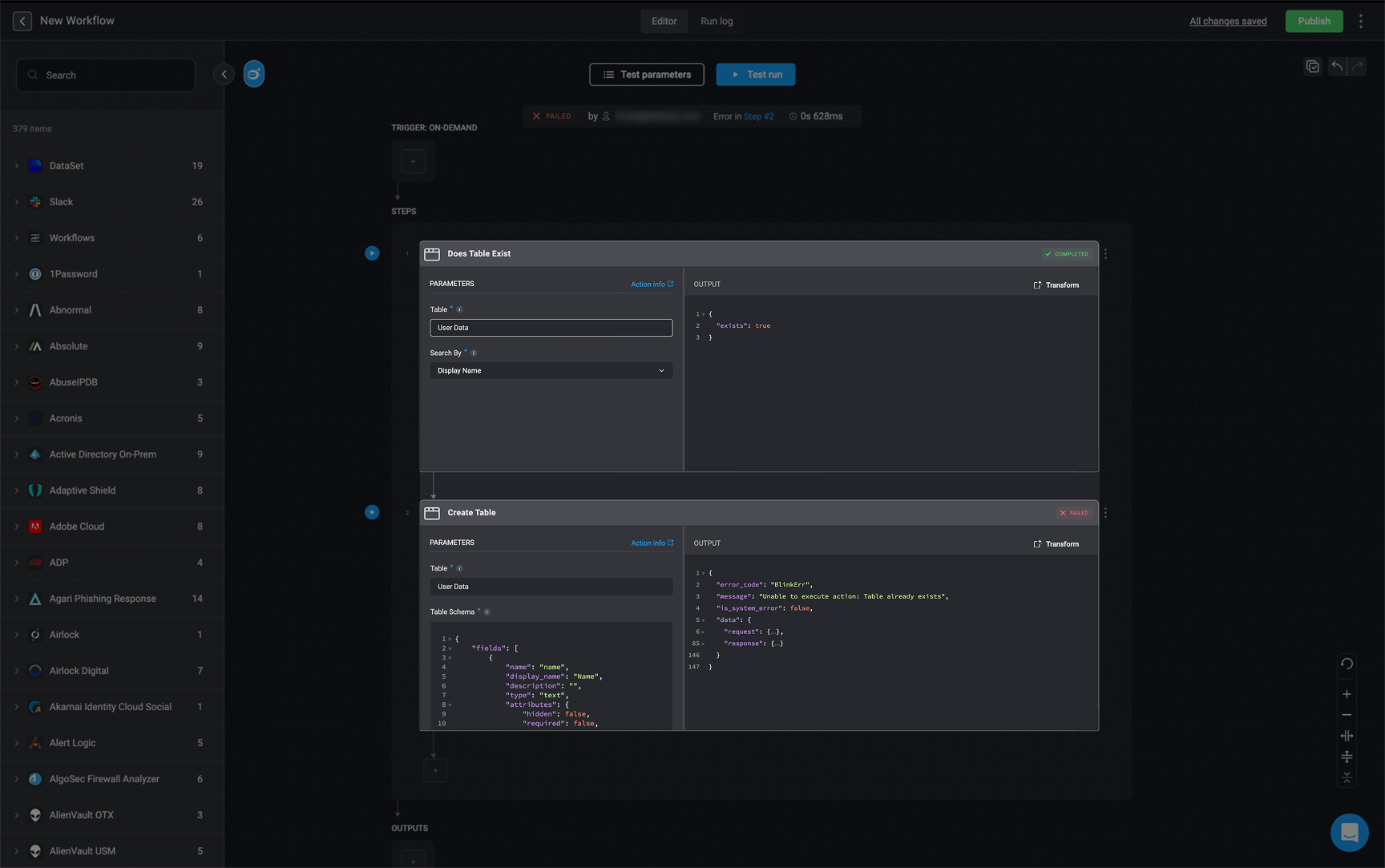Click the Table Schema code editor
The height and width of the screenshot is (868, 1385).
click(x=551, y=676)
